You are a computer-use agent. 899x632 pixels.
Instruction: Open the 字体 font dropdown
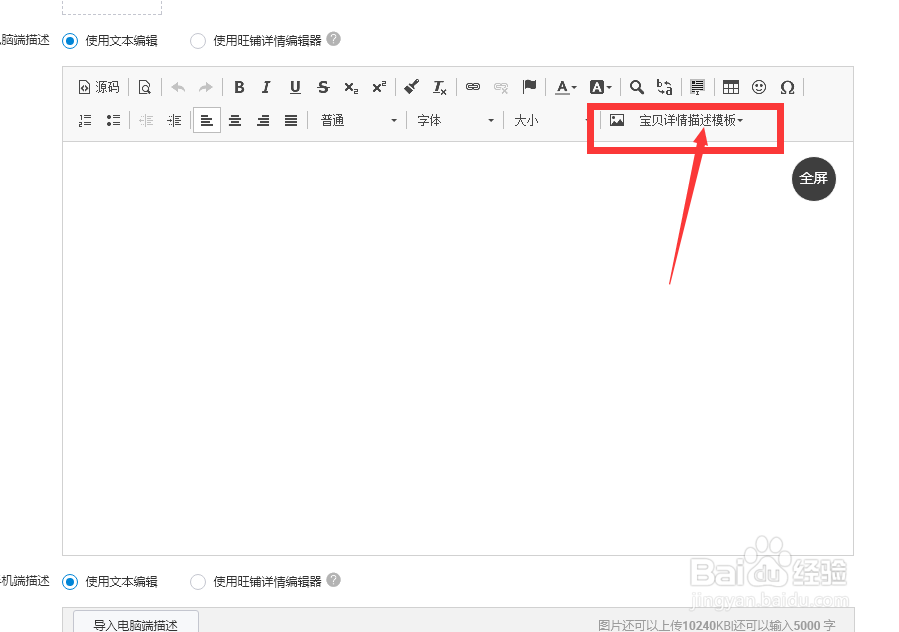pos(455,120)
